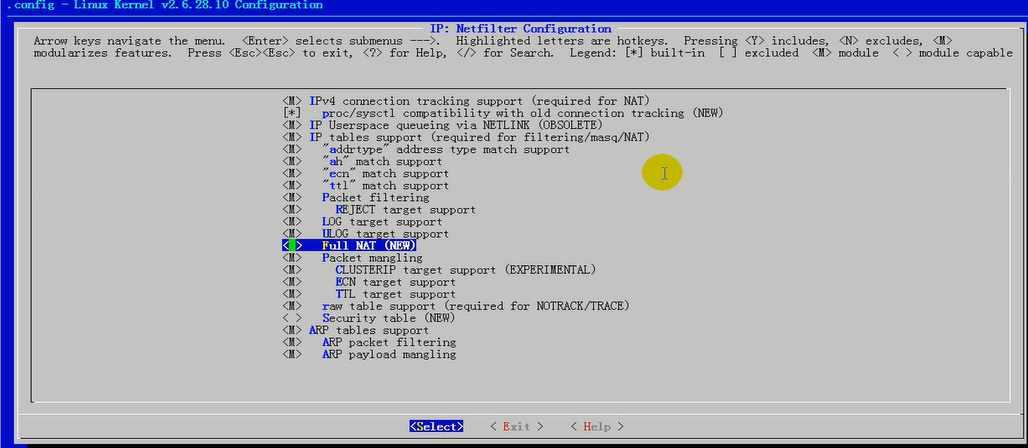Toggle the "ecn" match support marker
Screen dimensions: 1028x448
tap(292, 174)
